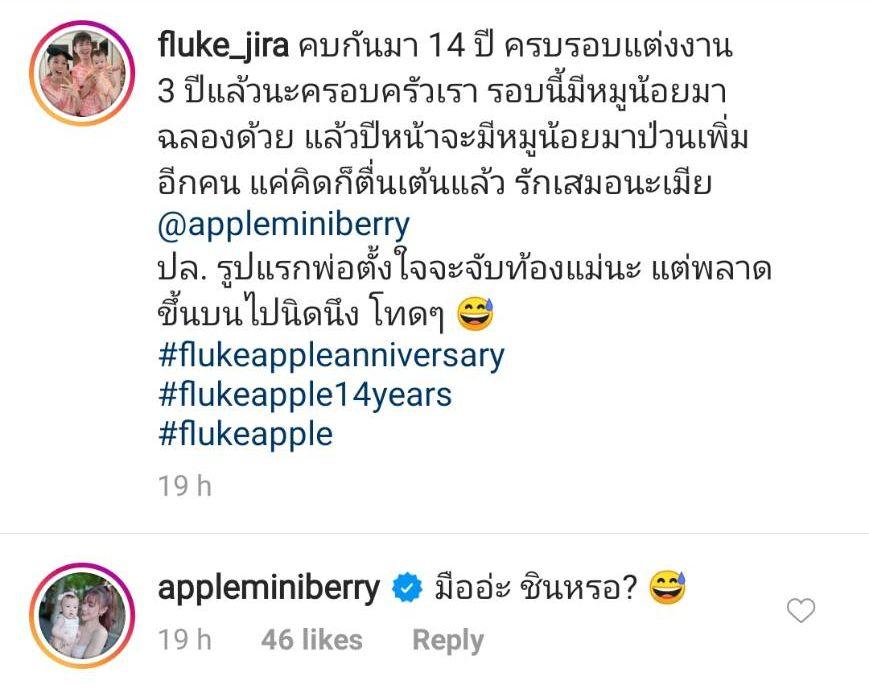The image size is (869, 690).
Task: Reply to the appleminiberry comment
Action: [x=448, y=640]
